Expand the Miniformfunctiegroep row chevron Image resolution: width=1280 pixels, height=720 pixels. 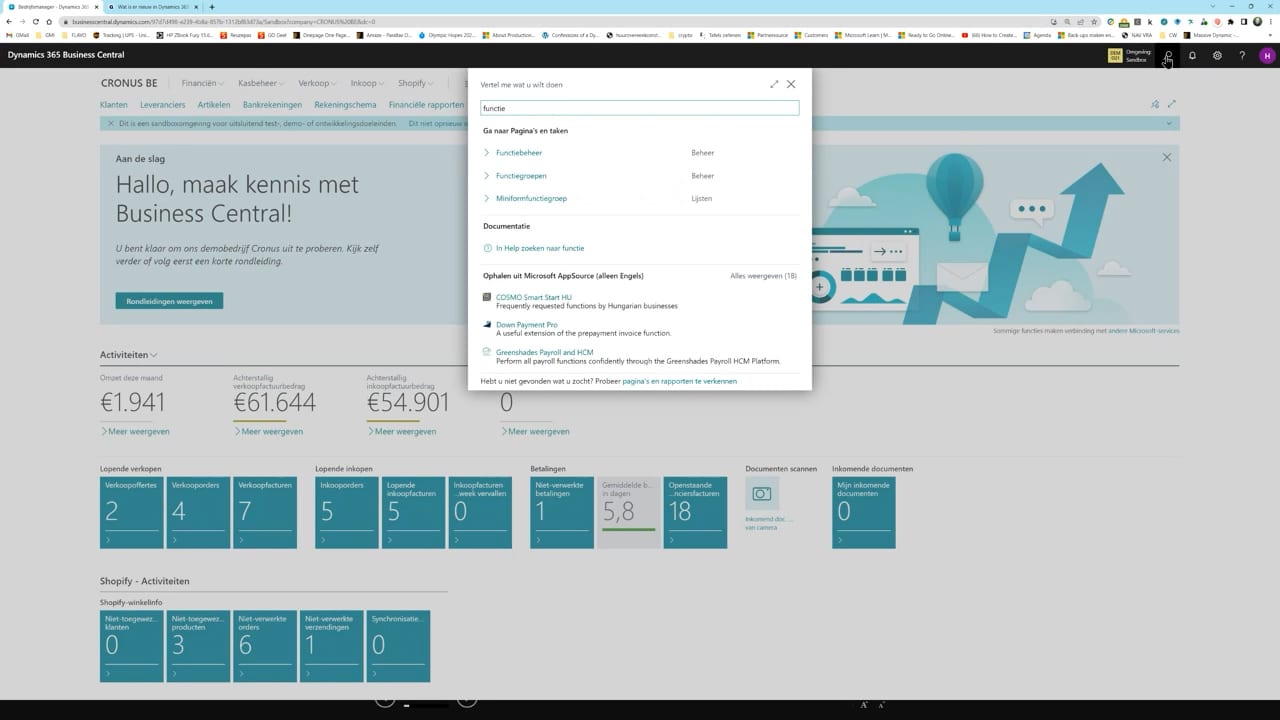coord(486,199)
